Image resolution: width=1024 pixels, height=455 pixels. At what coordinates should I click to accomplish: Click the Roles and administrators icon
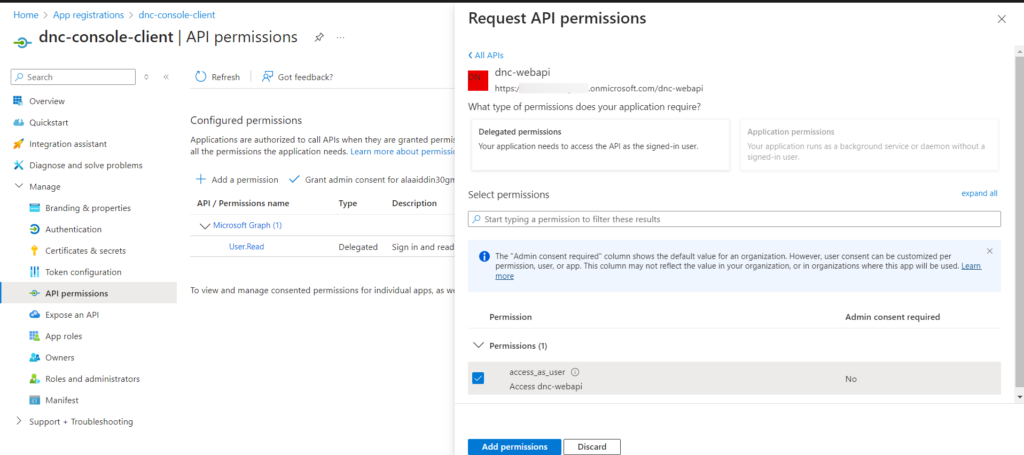pyautogui.click(x=35, y=379)
